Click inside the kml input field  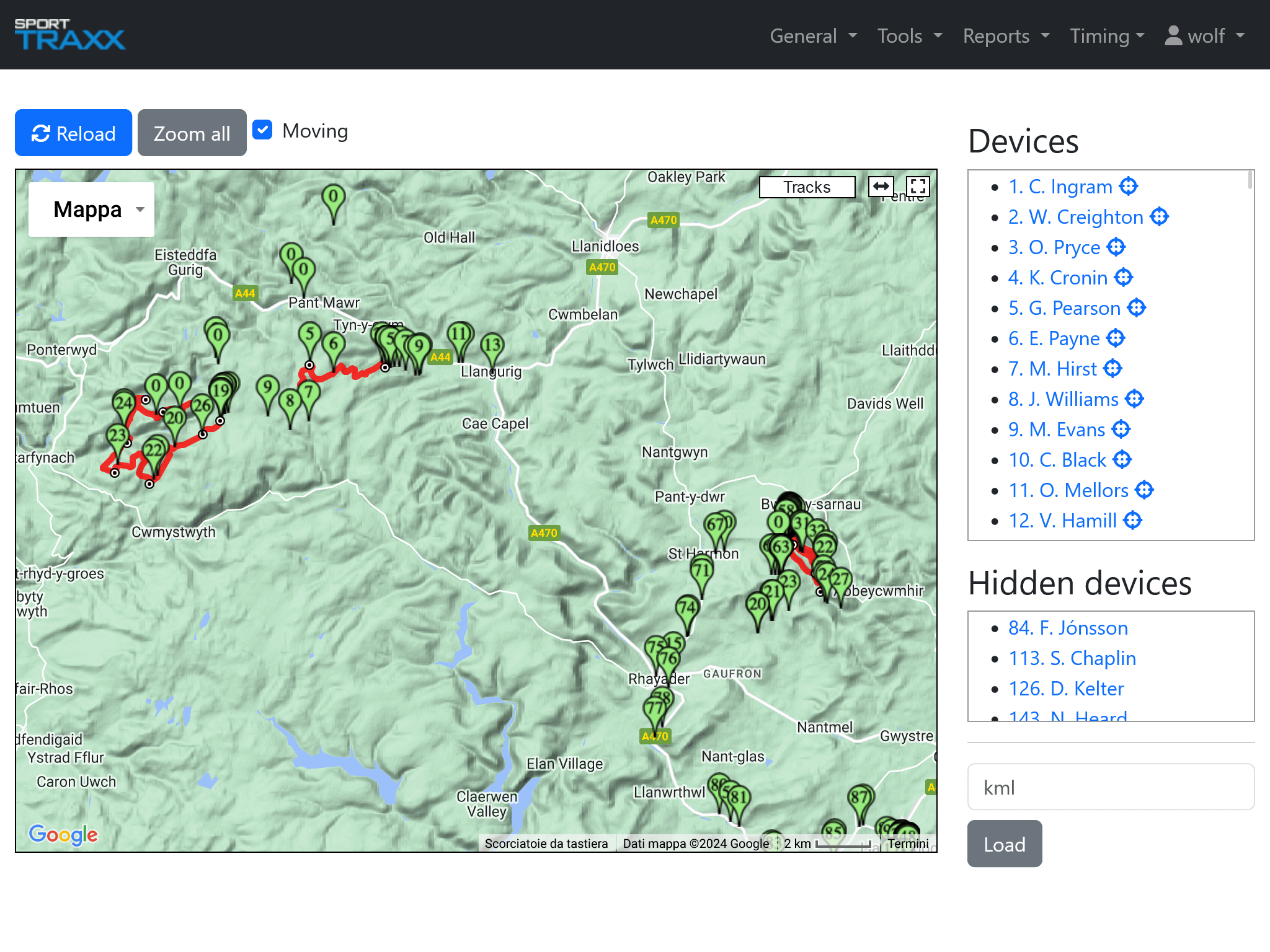[1110, 787]
